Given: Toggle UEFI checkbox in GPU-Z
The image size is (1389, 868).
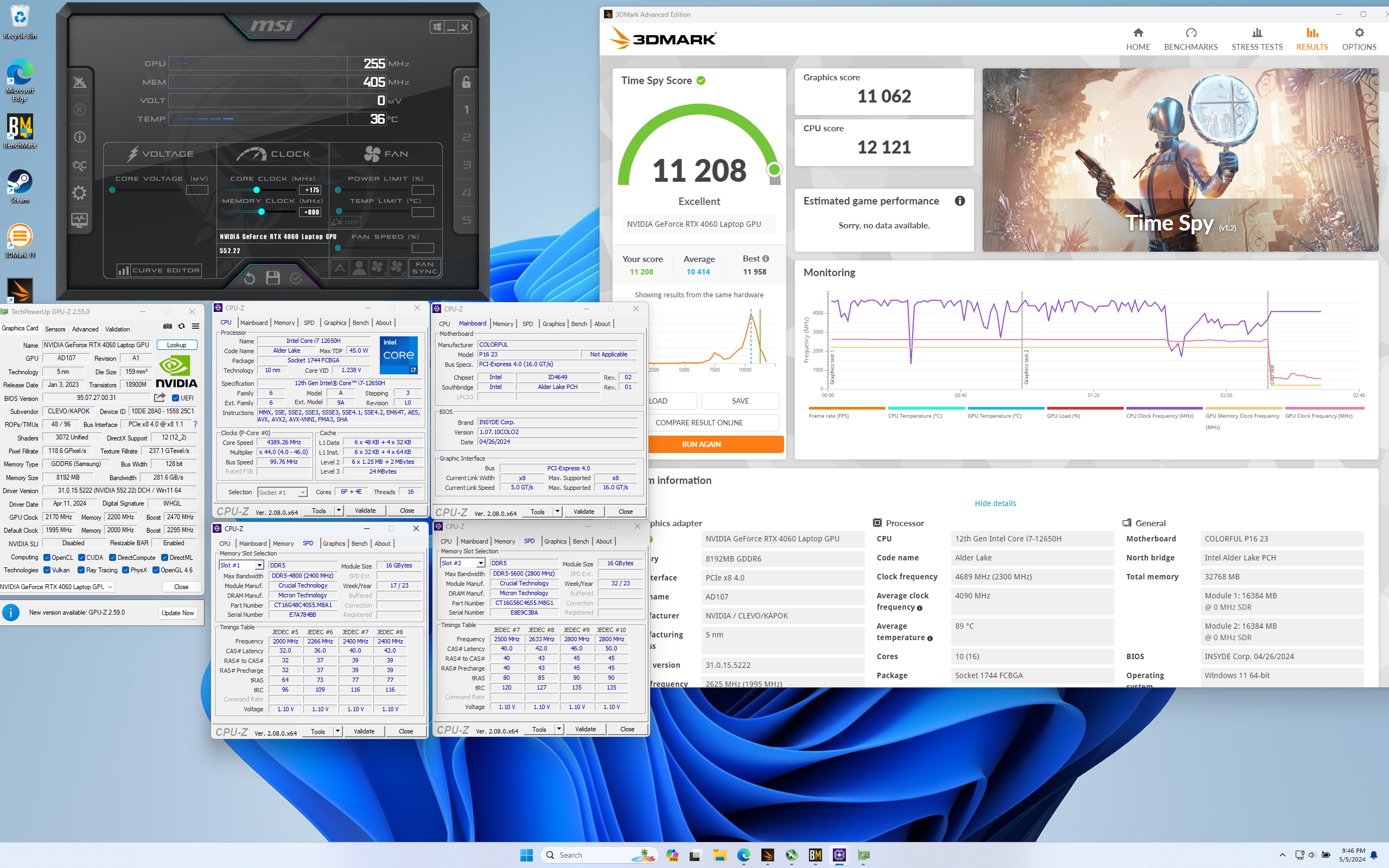Looking at the screenshot, I should pyautogui.click(x=176, y=398).
